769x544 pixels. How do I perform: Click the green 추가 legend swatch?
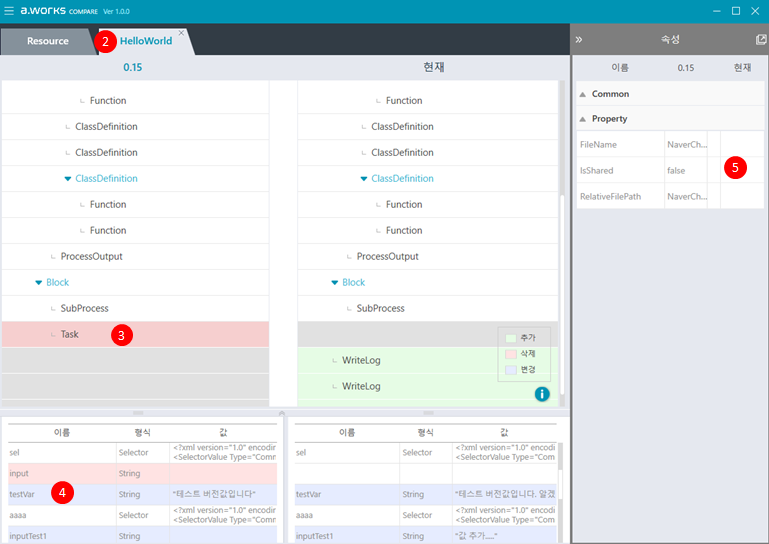(x=510, y=339)
